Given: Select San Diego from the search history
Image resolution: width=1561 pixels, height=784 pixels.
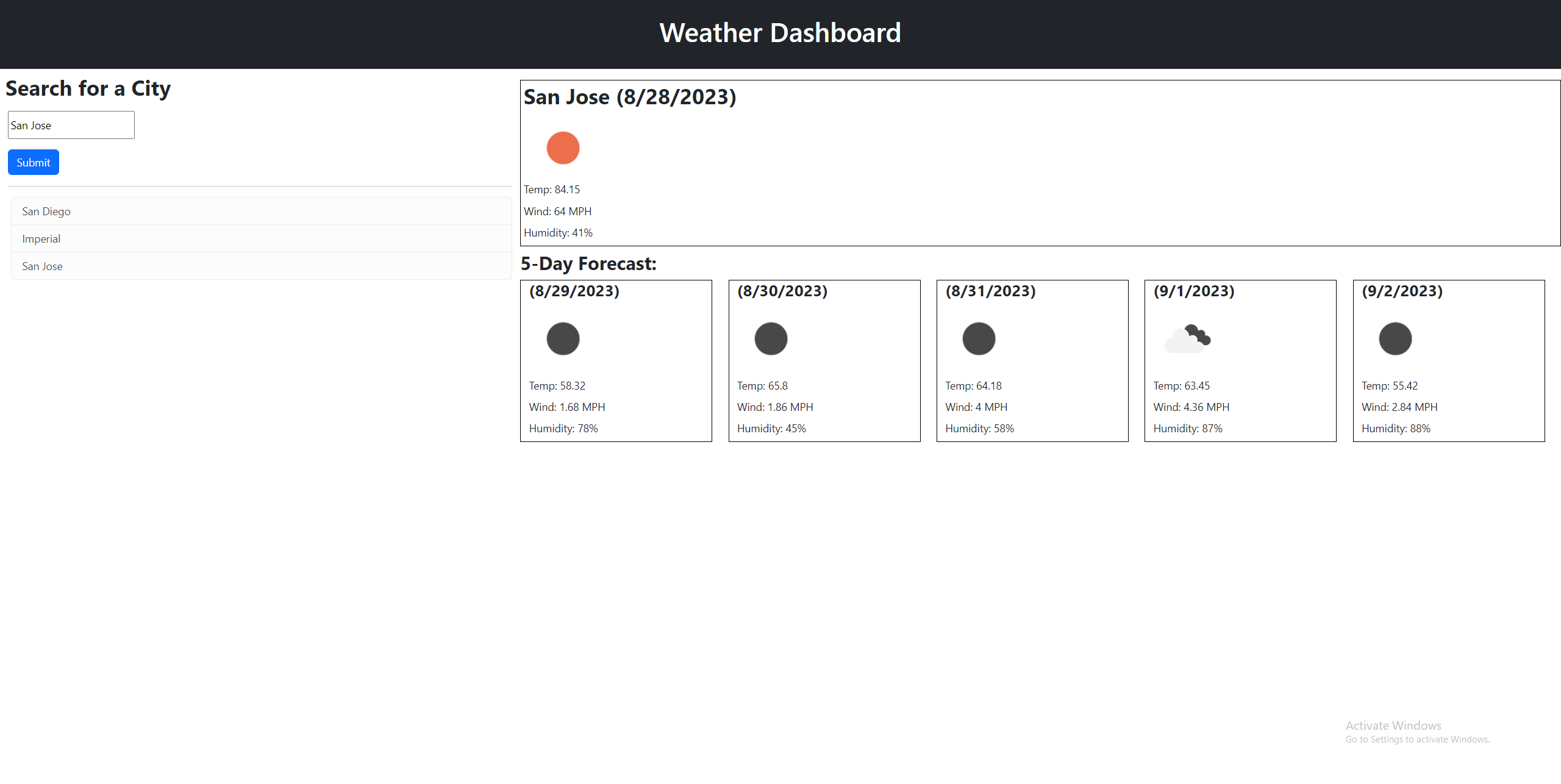Looking at the screenshot, I should (46, 211).
